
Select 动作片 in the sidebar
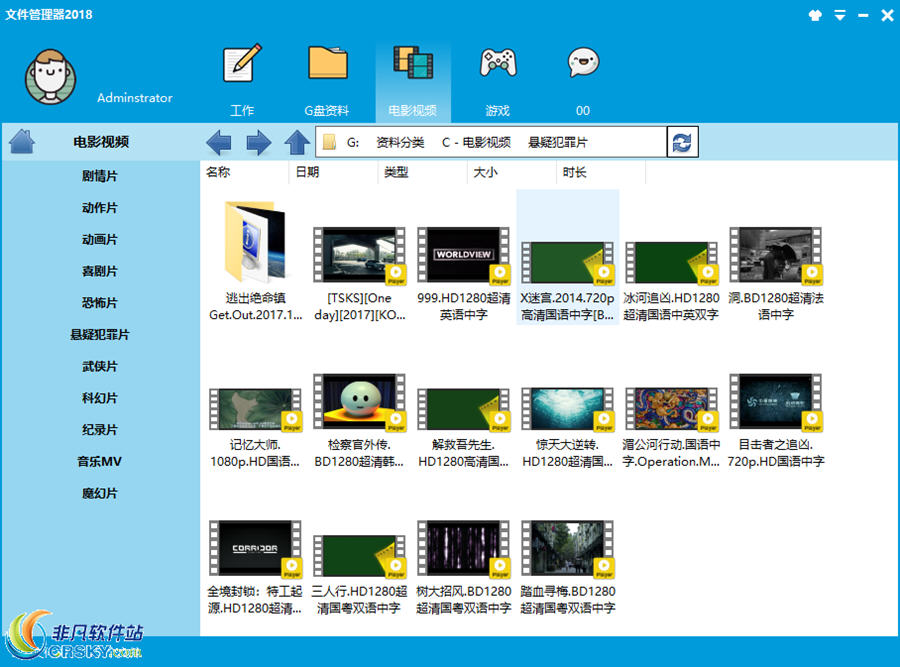pos(100,208)
